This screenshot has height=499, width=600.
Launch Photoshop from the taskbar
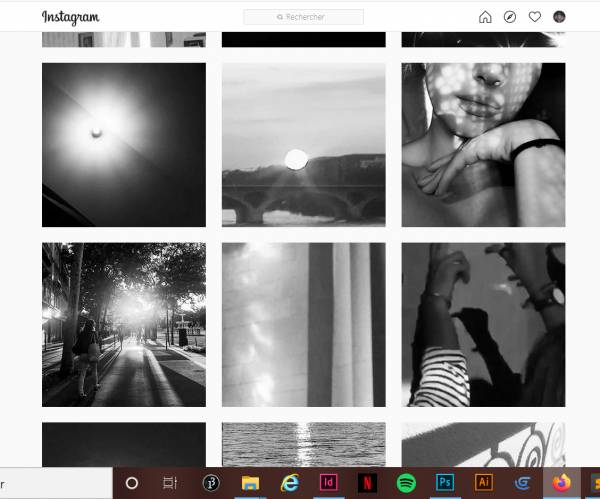445,483
